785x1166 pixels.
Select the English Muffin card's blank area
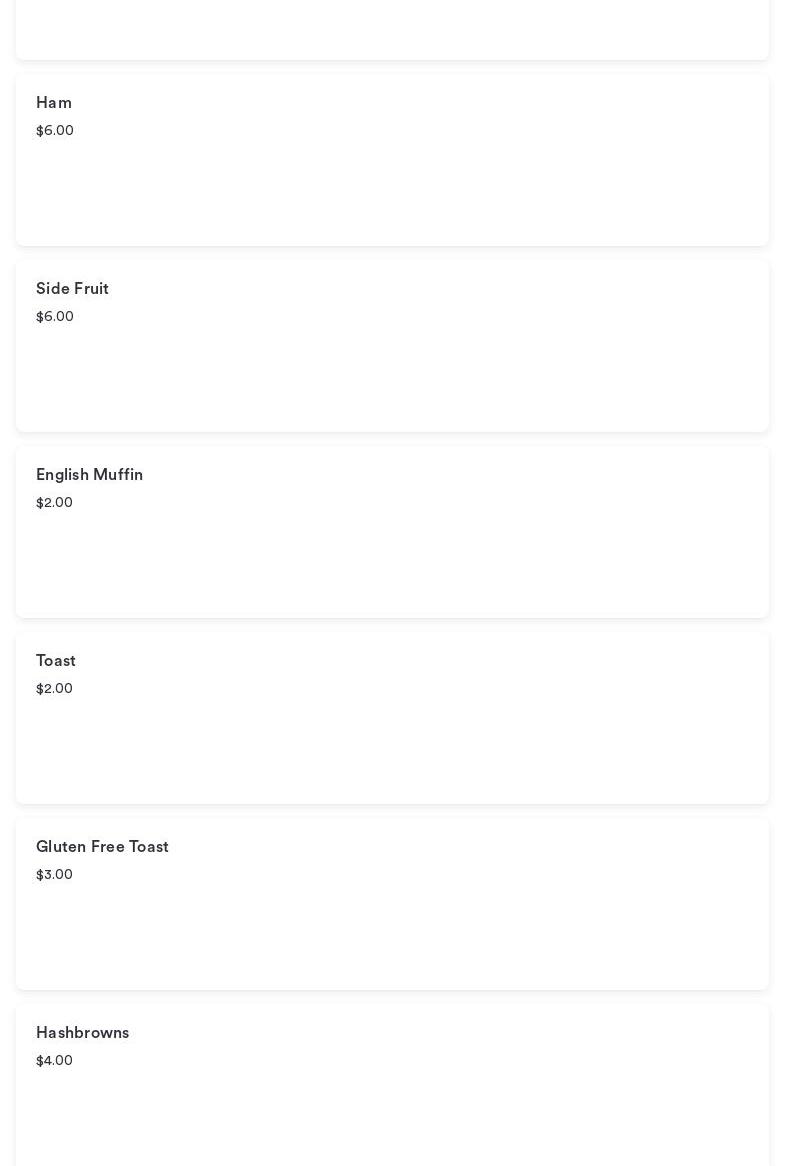[x=392, y=562]
